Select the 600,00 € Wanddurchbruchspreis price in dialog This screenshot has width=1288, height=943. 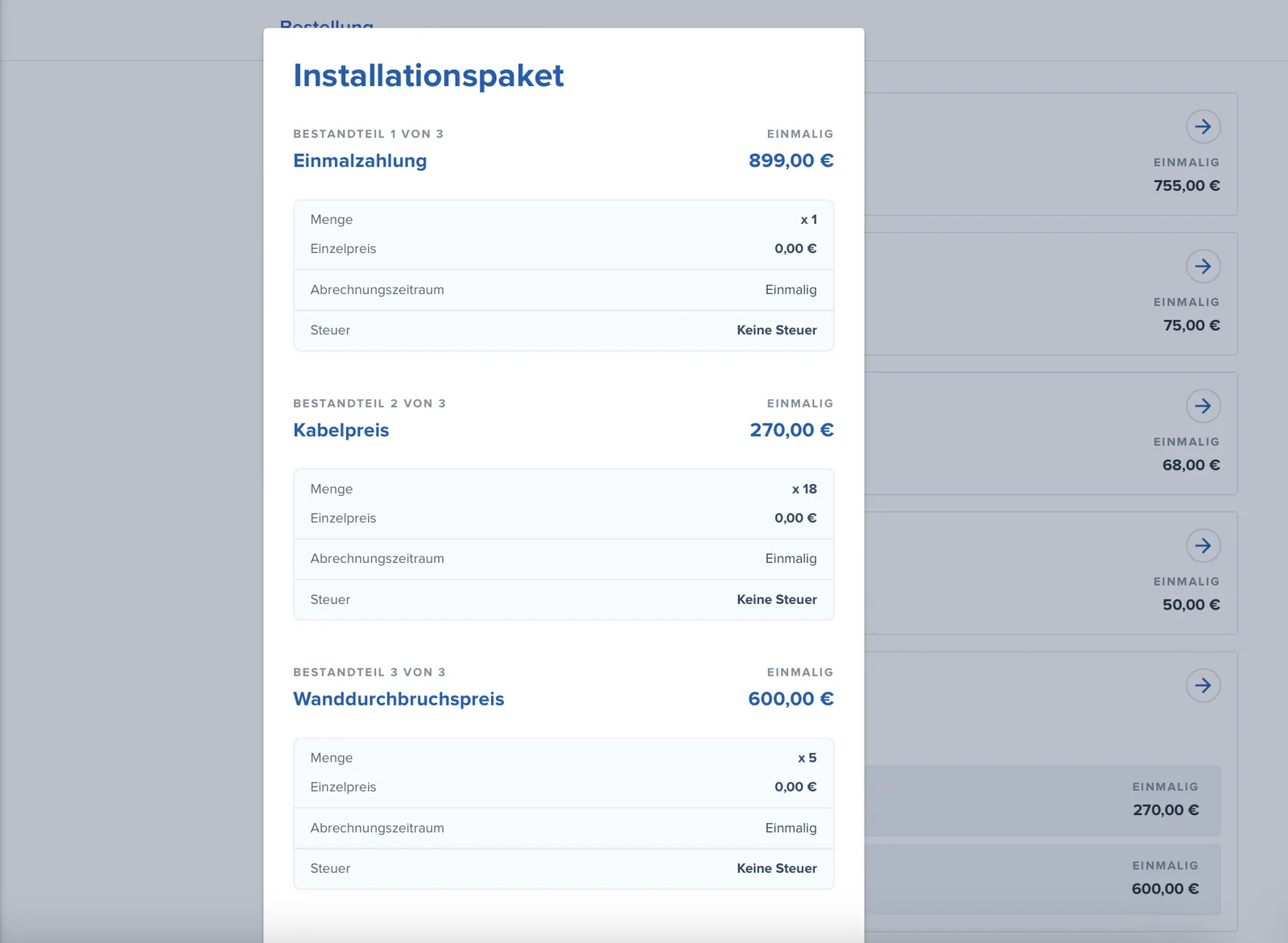coord(791,699)
